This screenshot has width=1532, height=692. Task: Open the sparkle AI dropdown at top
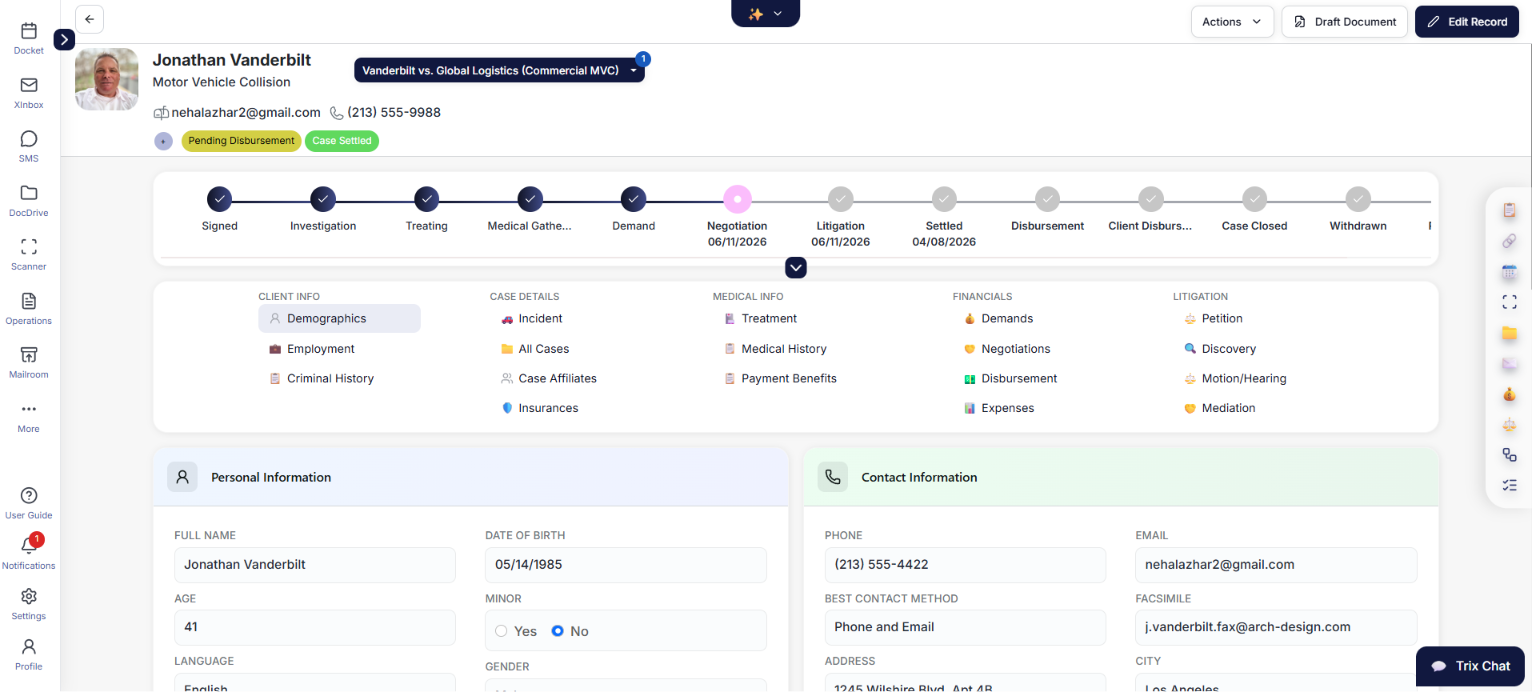pos(766,13)
